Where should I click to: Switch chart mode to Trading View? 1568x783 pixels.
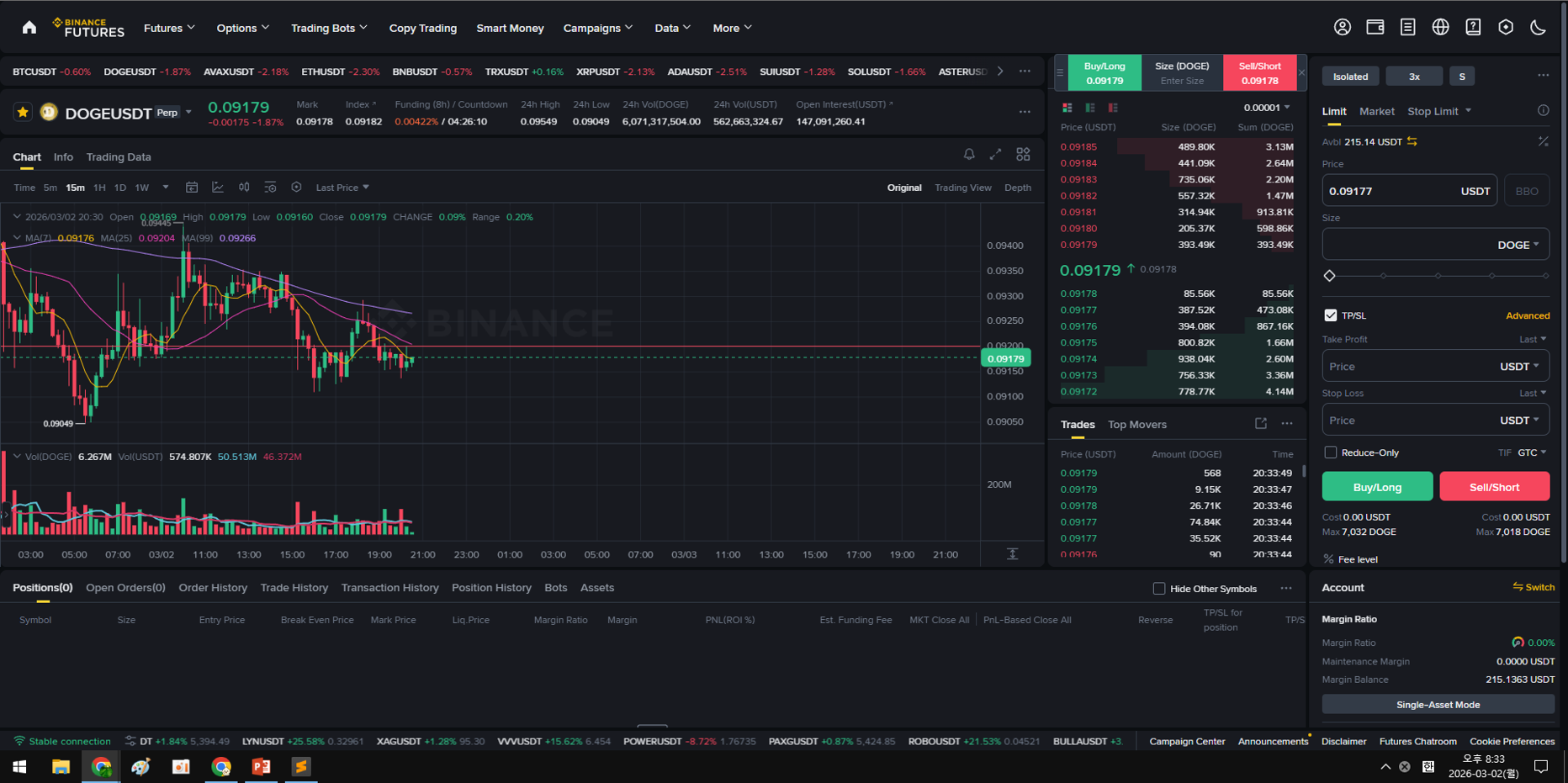coord(963,188)
